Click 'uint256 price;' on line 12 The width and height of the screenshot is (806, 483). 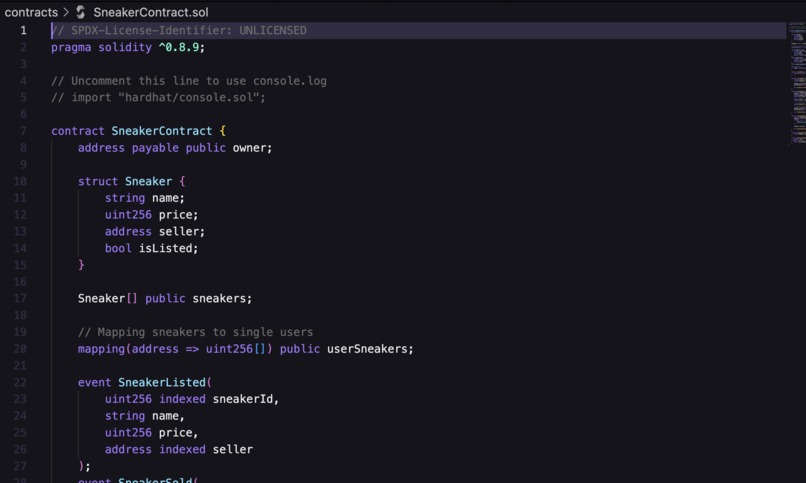tap(151, 215)
